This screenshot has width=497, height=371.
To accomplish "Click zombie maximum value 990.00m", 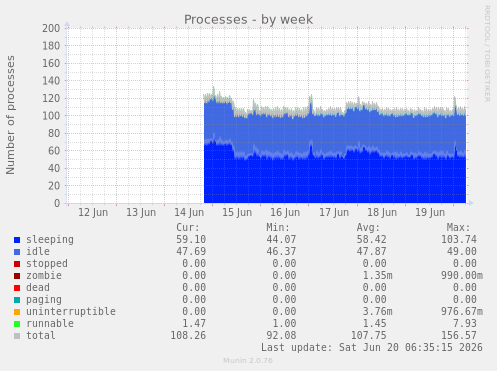I will coord(462,275).
